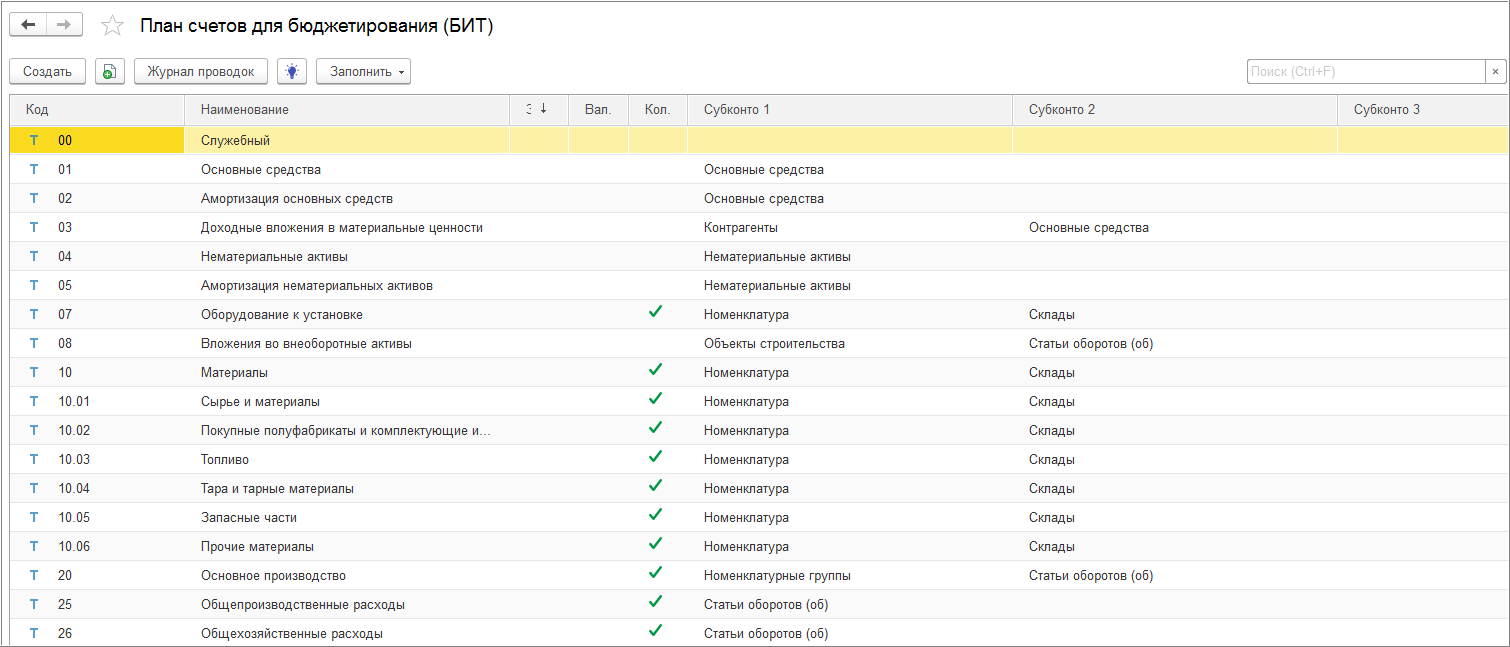Image resolution: width=1510 pixels, height=647 pixels.
Task: Click the light bulb icon button
Action: tap(291, 71)
